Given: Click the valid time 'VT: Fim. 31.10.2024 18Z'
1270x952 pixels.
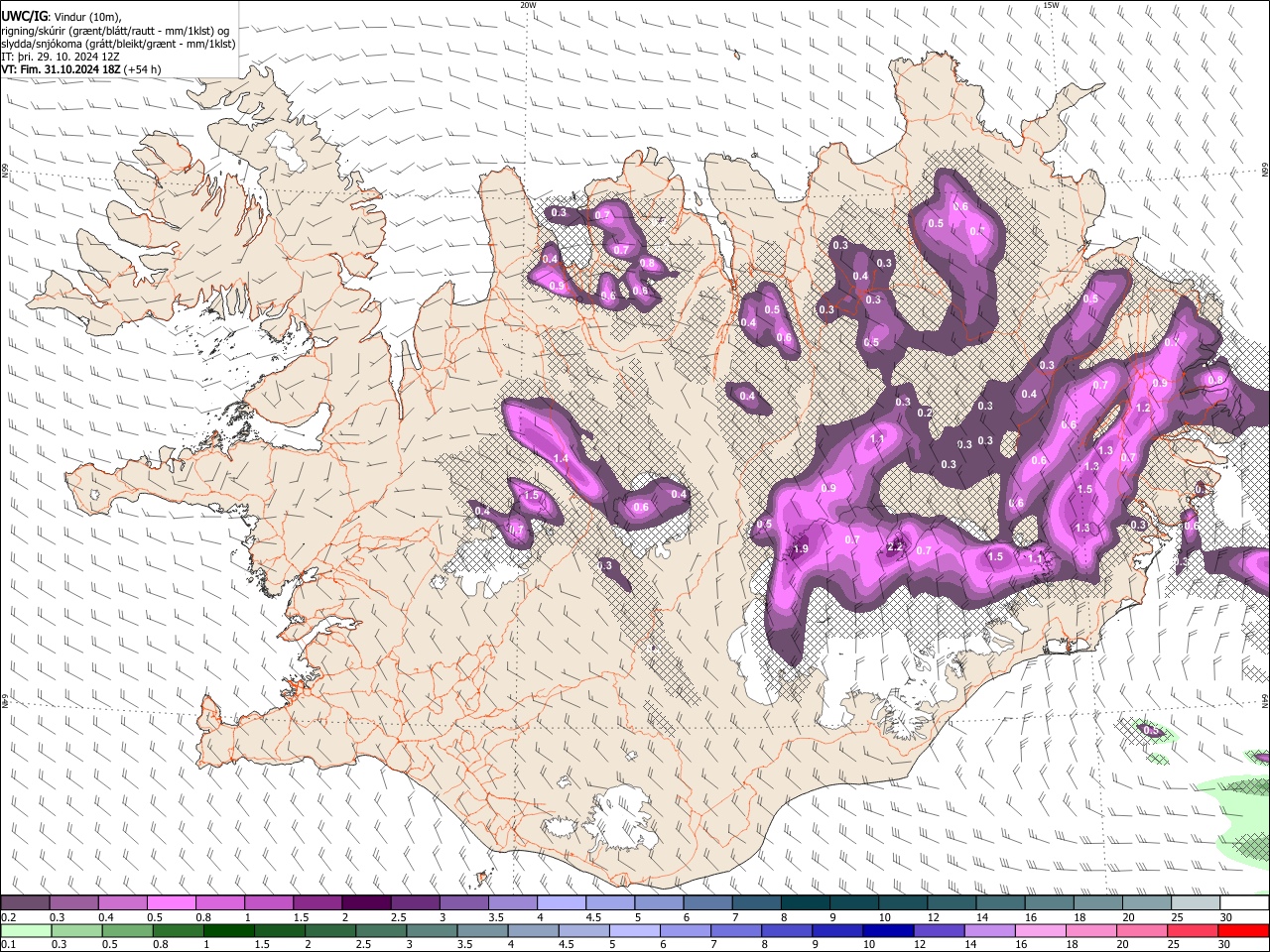Looking at the screenshot, I should coord(62,69).
